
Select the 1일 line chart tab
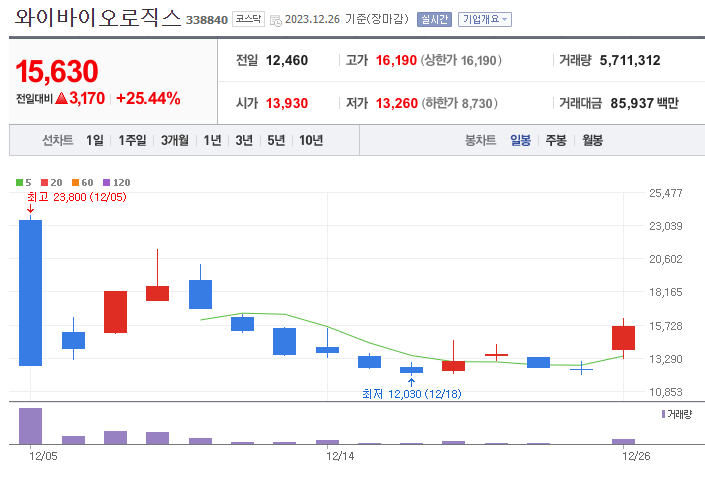coord(94,140)
